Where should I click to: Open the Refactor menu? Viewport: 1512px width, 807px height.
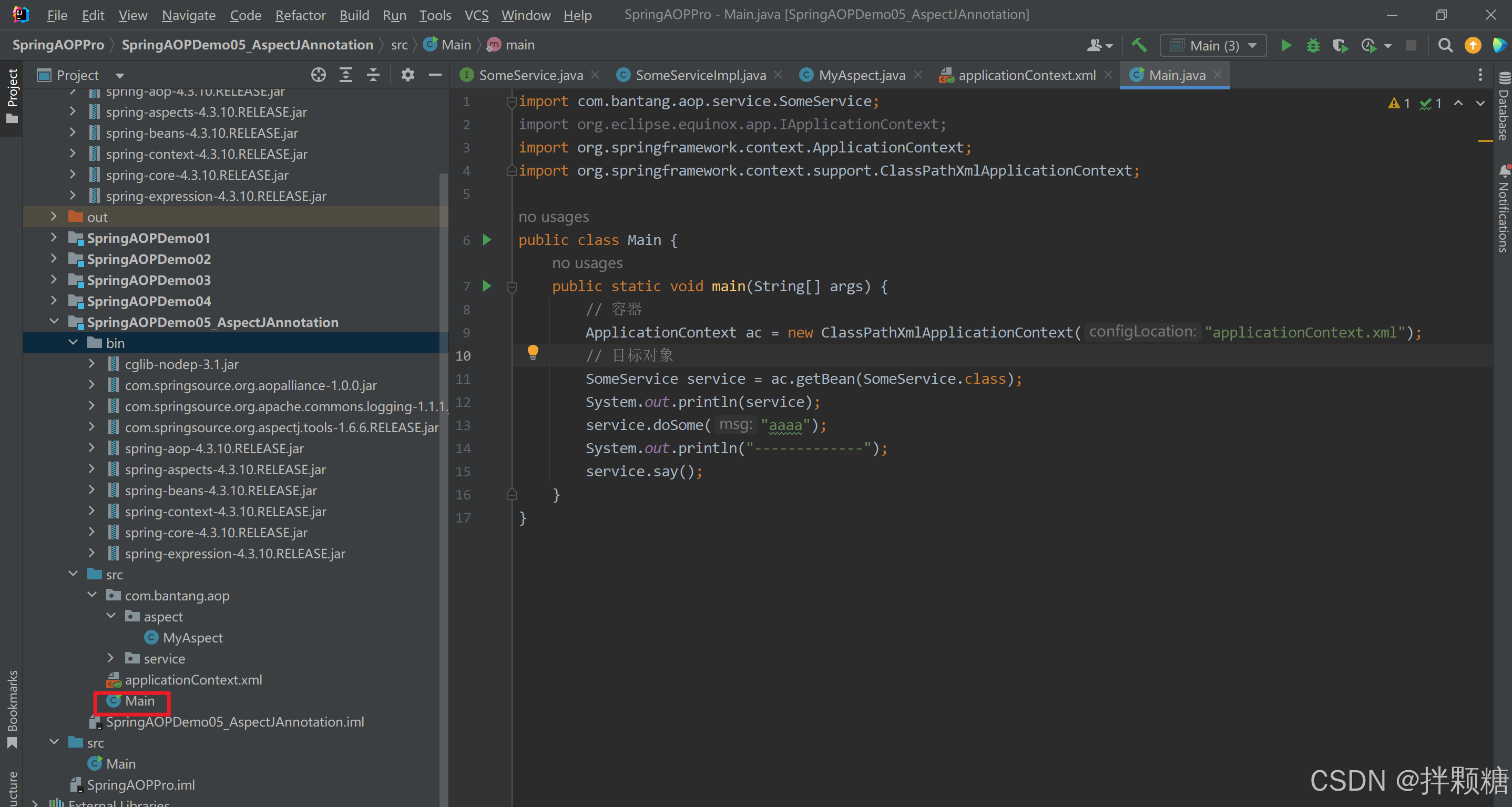[300, 15]
